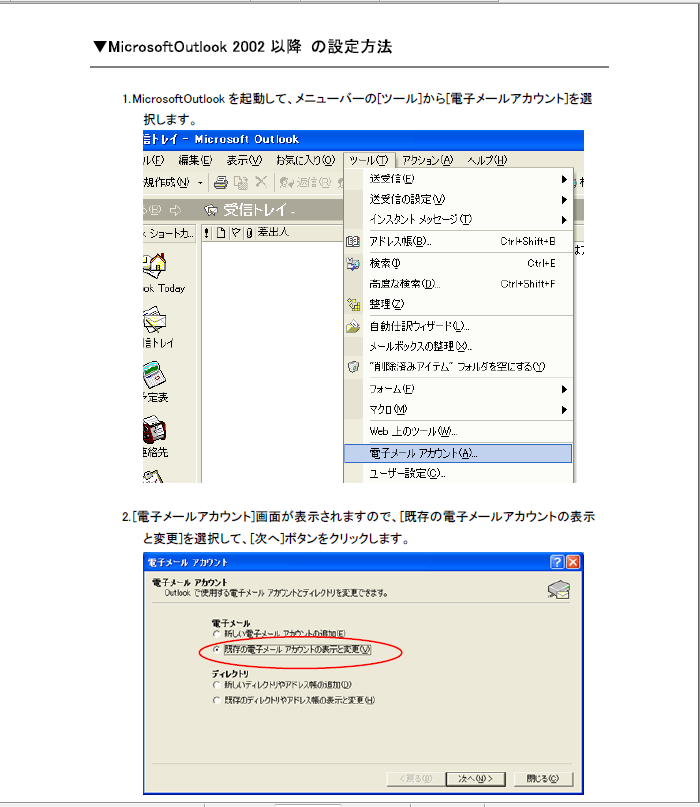Open the dropdown arrow beside 新規作成(N)
Screen dimensions: 700x807
click(200, 182)
